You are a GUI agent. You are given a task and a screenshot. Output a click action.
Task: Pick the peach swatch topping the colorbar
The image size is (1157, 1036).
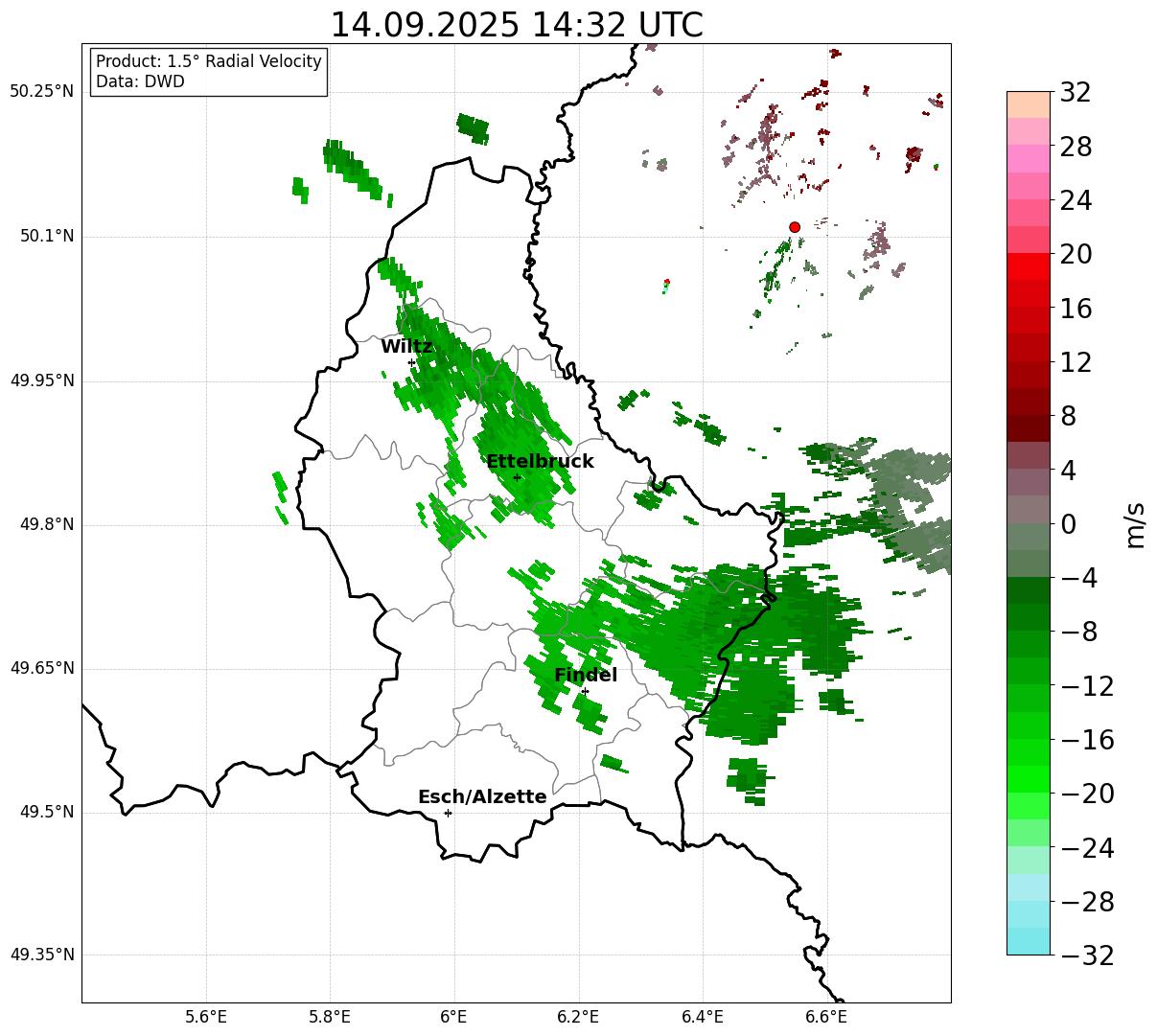pyautogui.click(x=1029, y=104)
